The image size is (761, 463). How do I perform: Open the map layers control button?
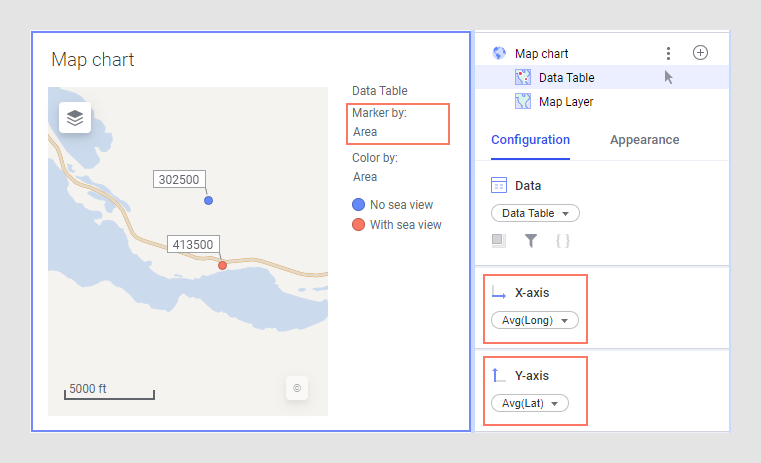[x=75, y=118]
